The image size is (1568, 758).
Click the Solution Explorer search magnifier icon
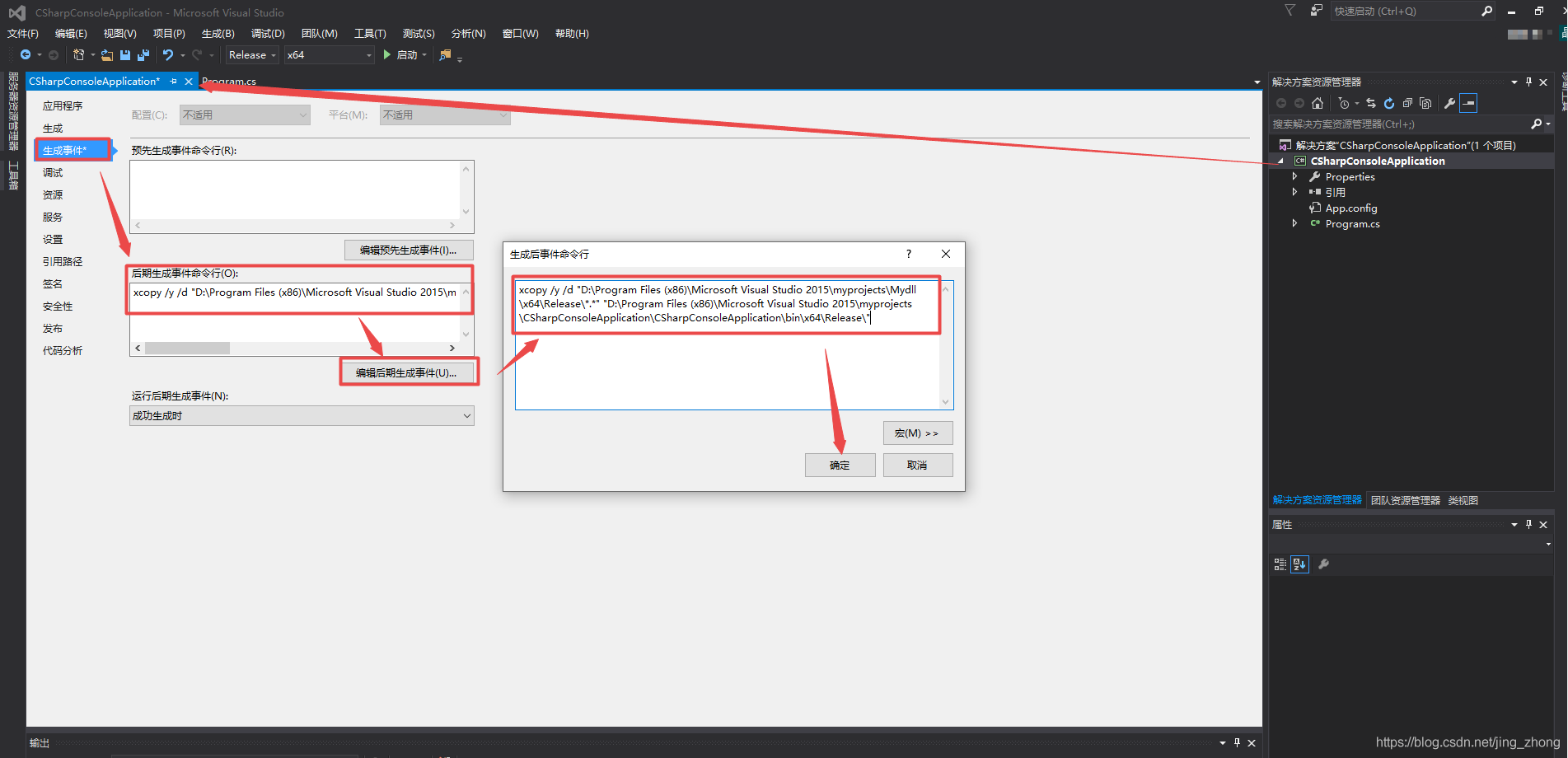coord(1536,124)
